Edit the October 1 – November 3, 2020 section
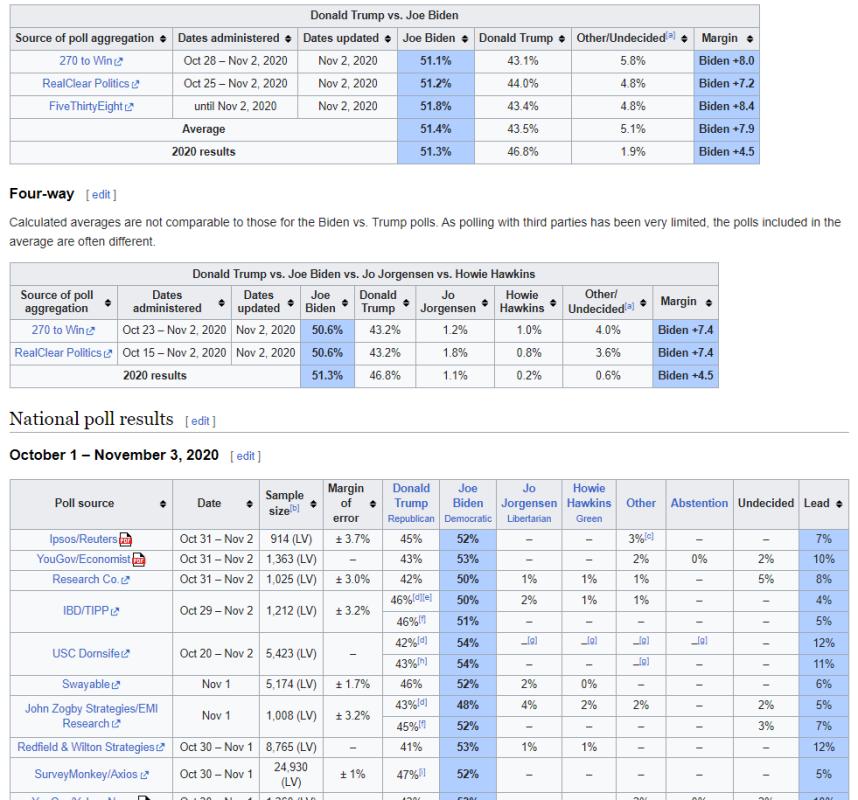The height and width of the screenshot is (800, 858). (246, 456)
